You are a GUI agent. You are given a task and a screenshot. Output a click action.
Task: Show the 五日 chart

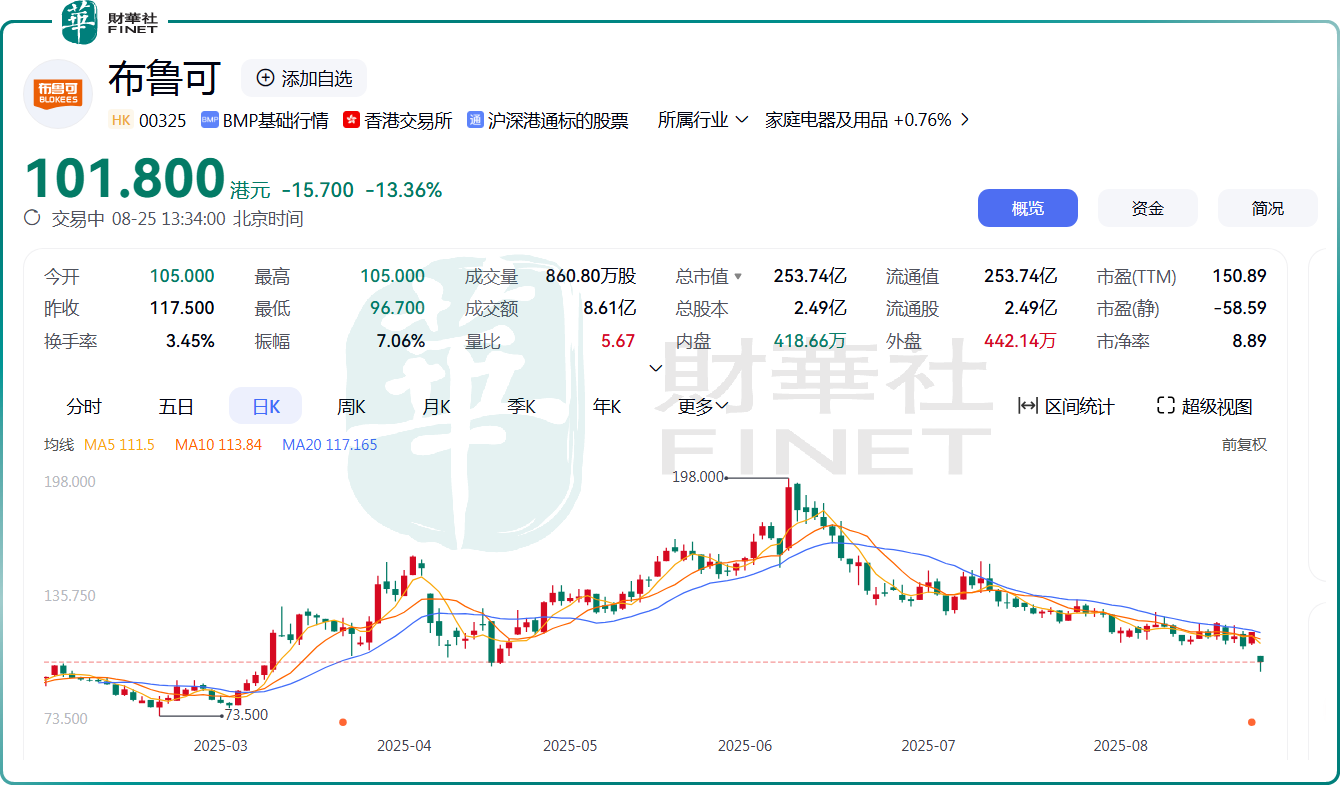176,407
